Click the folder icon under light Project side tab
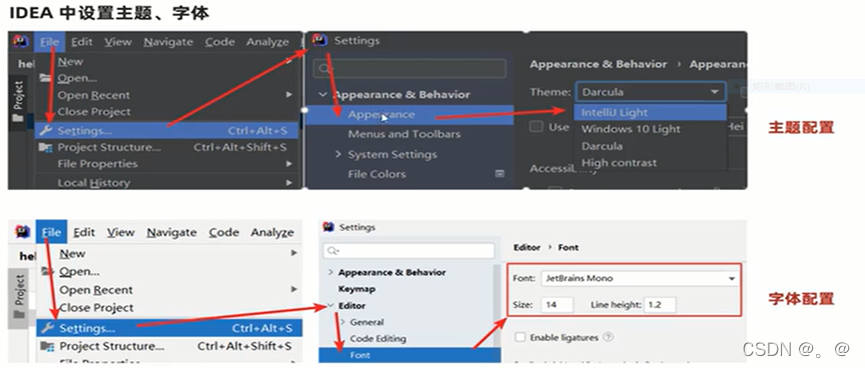The image size is (865, 368). (x=19, y=314)
